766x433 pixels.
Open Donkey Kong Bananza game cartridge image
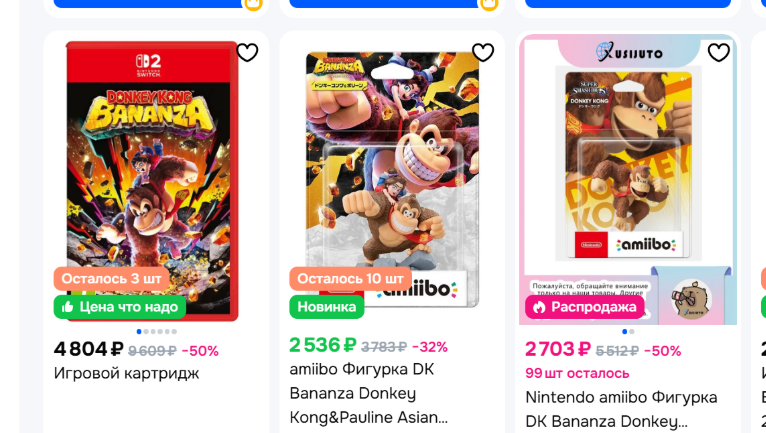[x=152, y=181]
